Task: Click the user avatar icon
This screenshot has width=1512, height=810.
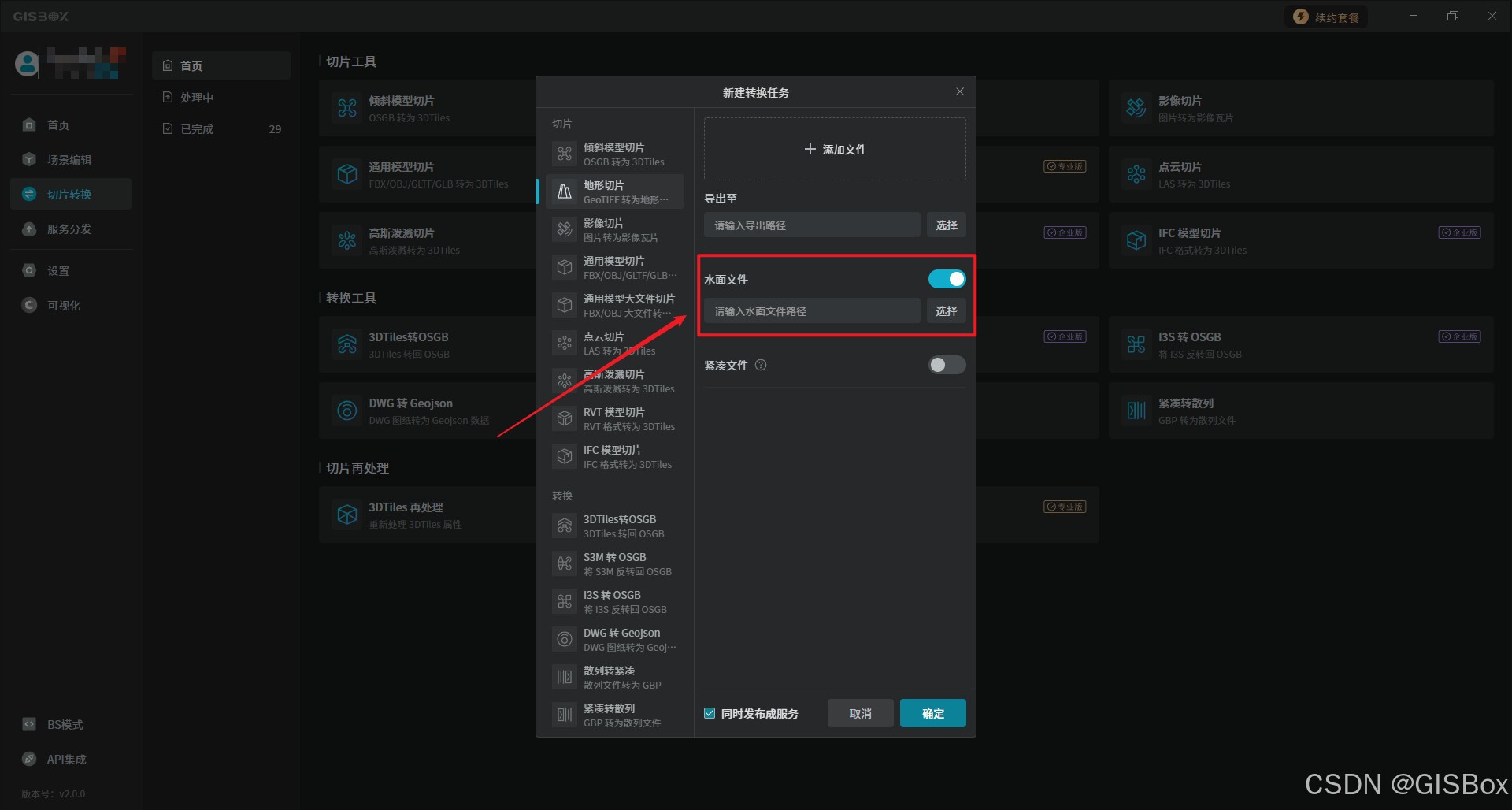Action: point(28,64)
